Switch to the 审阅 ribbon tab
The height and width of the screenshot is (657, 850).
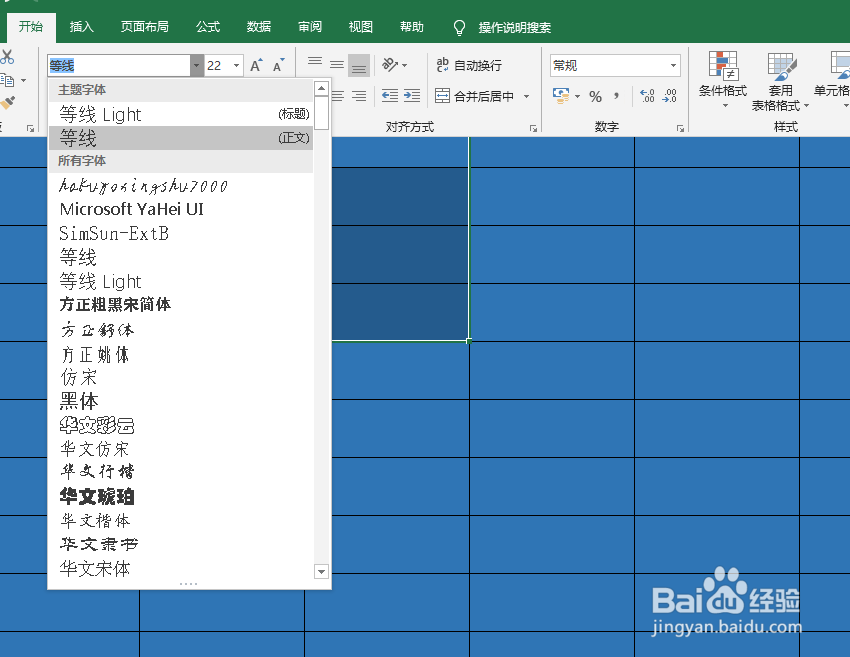coord(309,27)
